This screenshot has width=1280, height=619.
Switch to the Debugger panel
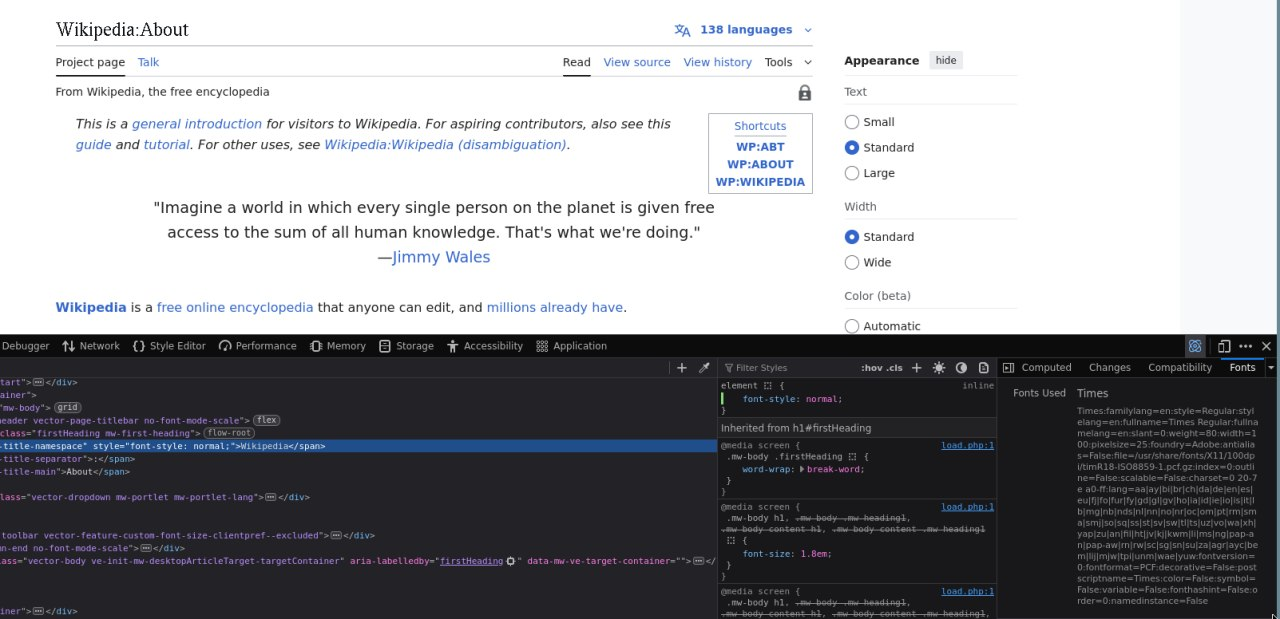pyautogui.click(x=25, y=346)
